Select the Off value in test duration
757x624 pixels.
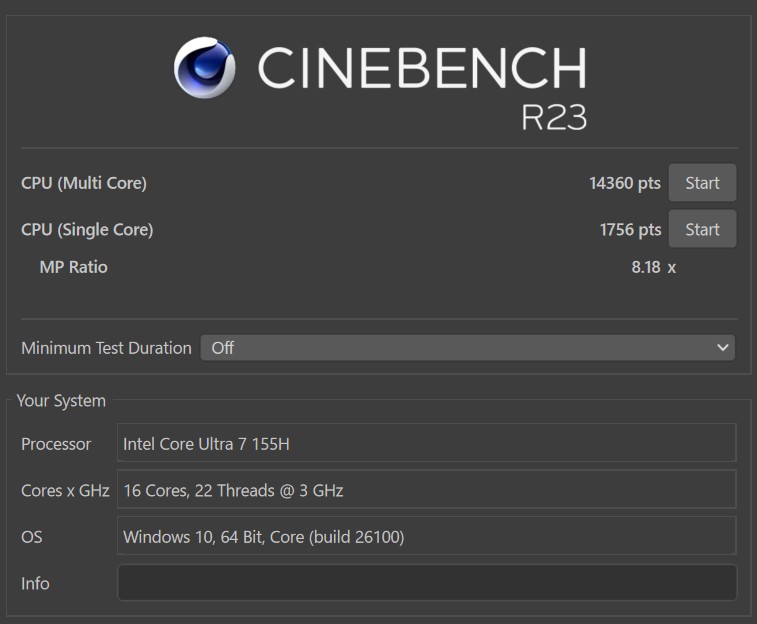[223, 347]
